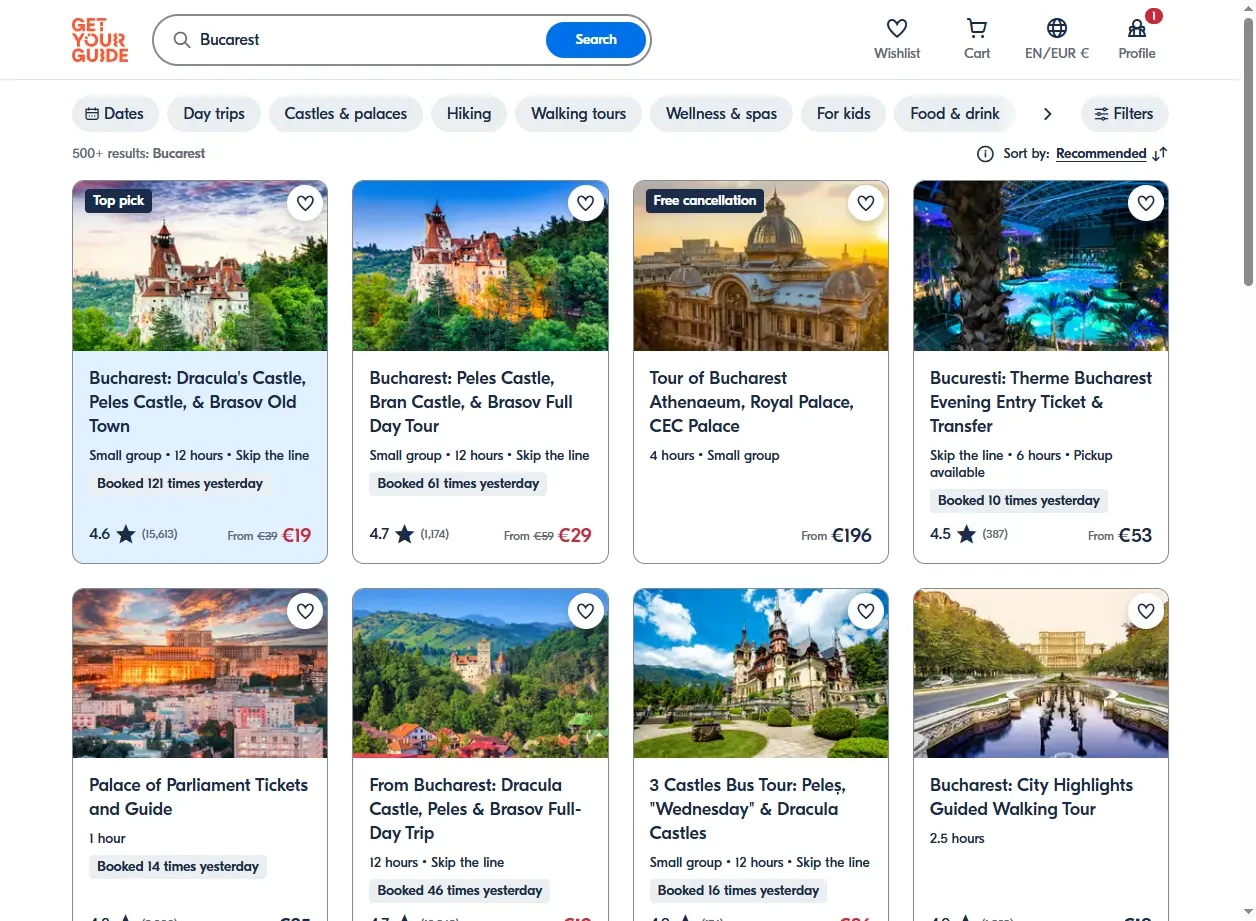Click 'Booked 10 times yesterday' label
The image size is (1256, 921).
pyautogui.click(x=1019, y=501)
